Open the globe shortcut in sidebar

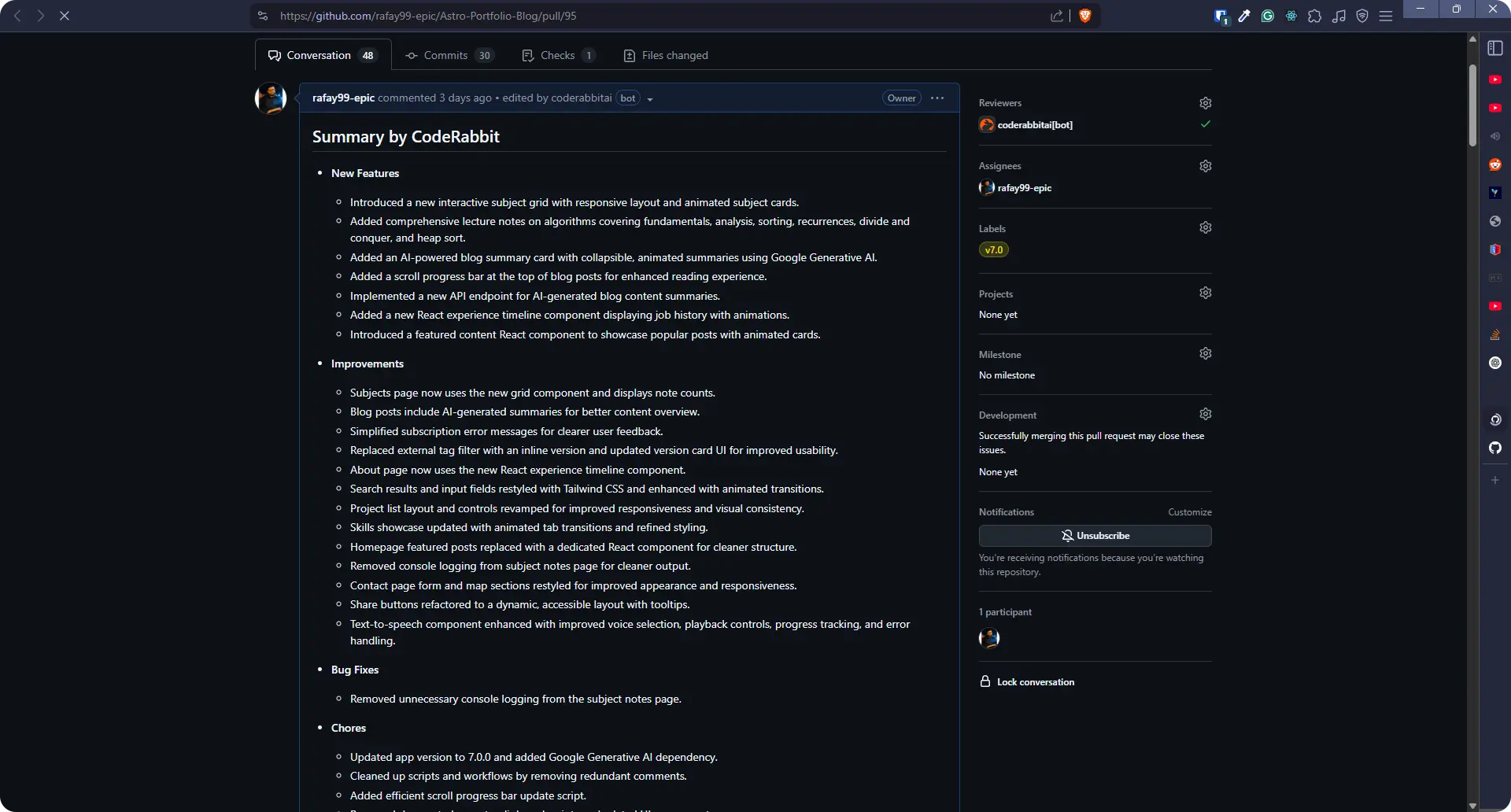(1495, 221)
